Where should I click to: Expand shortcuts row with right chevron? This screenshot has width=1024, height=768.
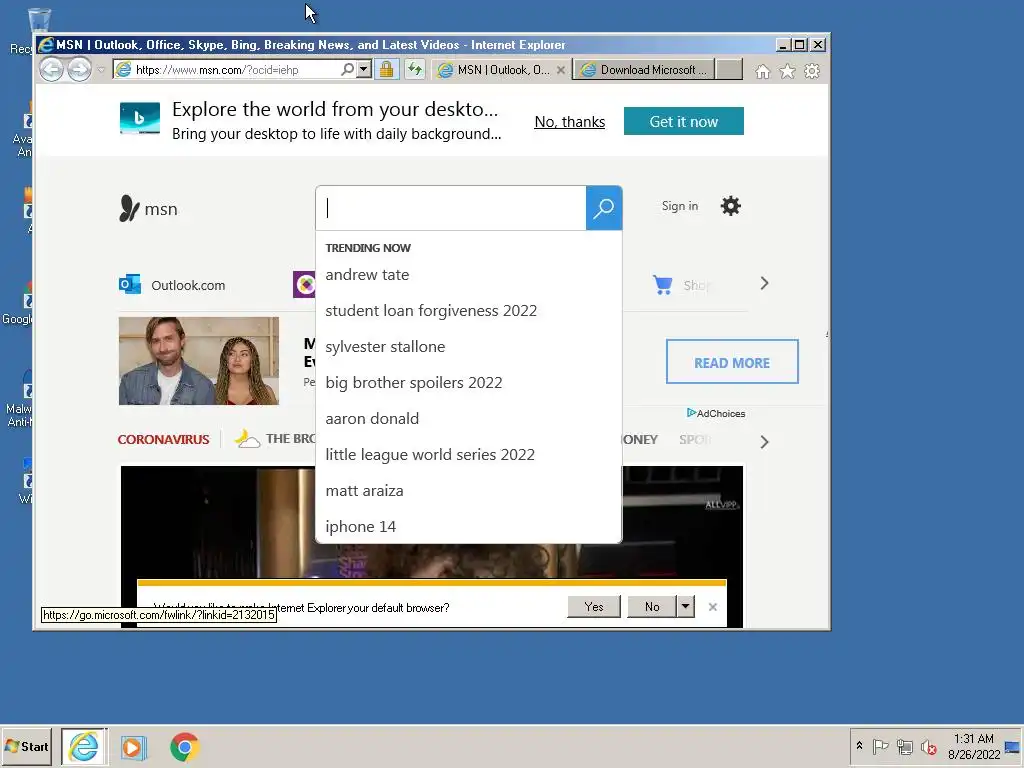(x=764, y=283)
